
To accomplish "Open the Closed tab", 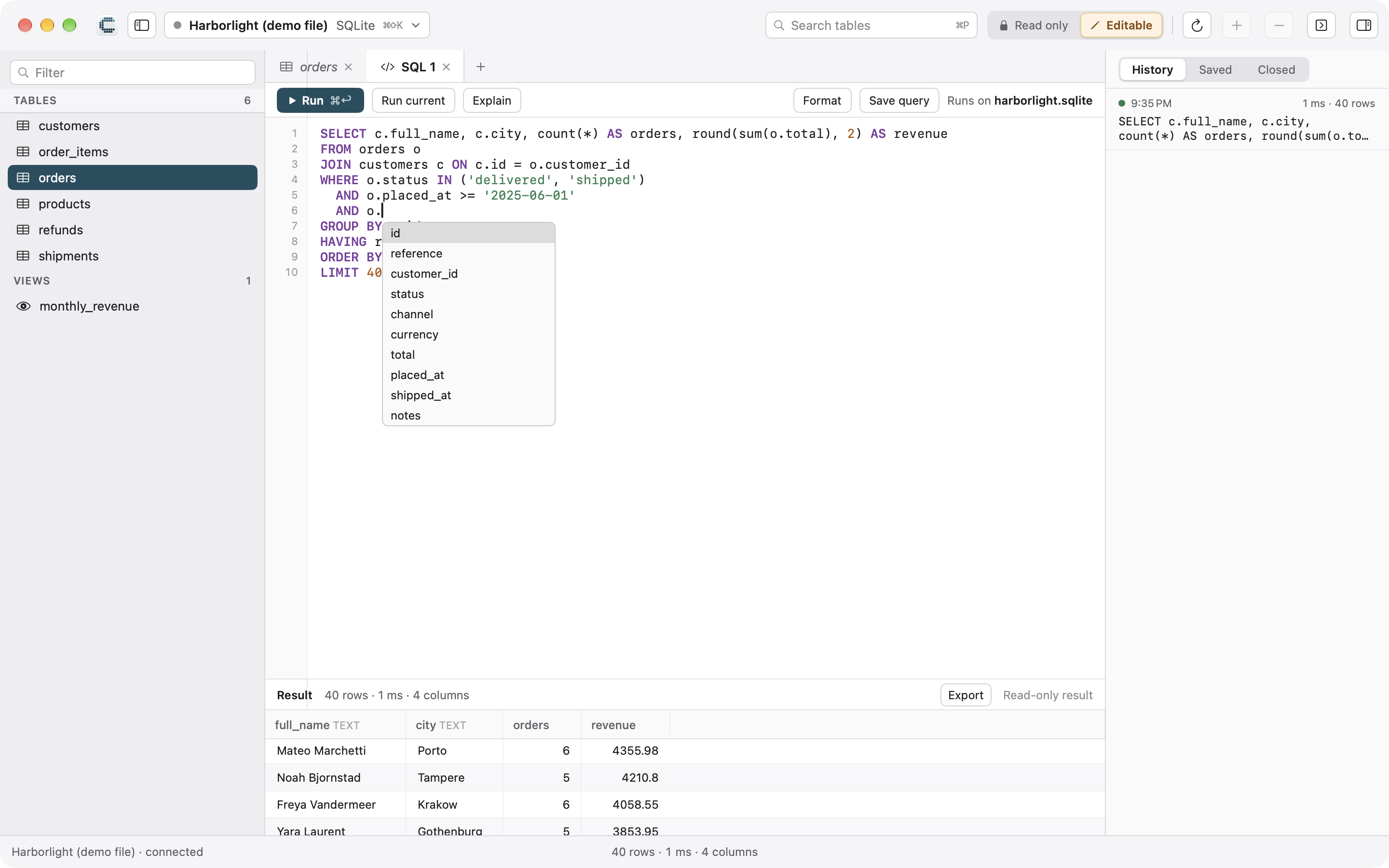I will (x=1276, y=69).
